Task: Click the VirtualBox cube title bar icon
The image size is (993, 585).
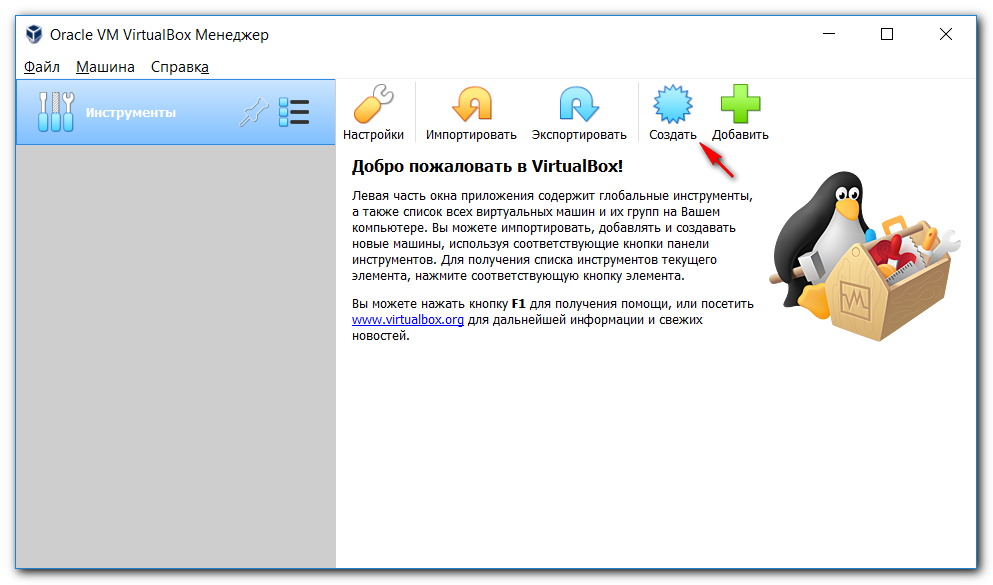Action: (x=34, y=34)
